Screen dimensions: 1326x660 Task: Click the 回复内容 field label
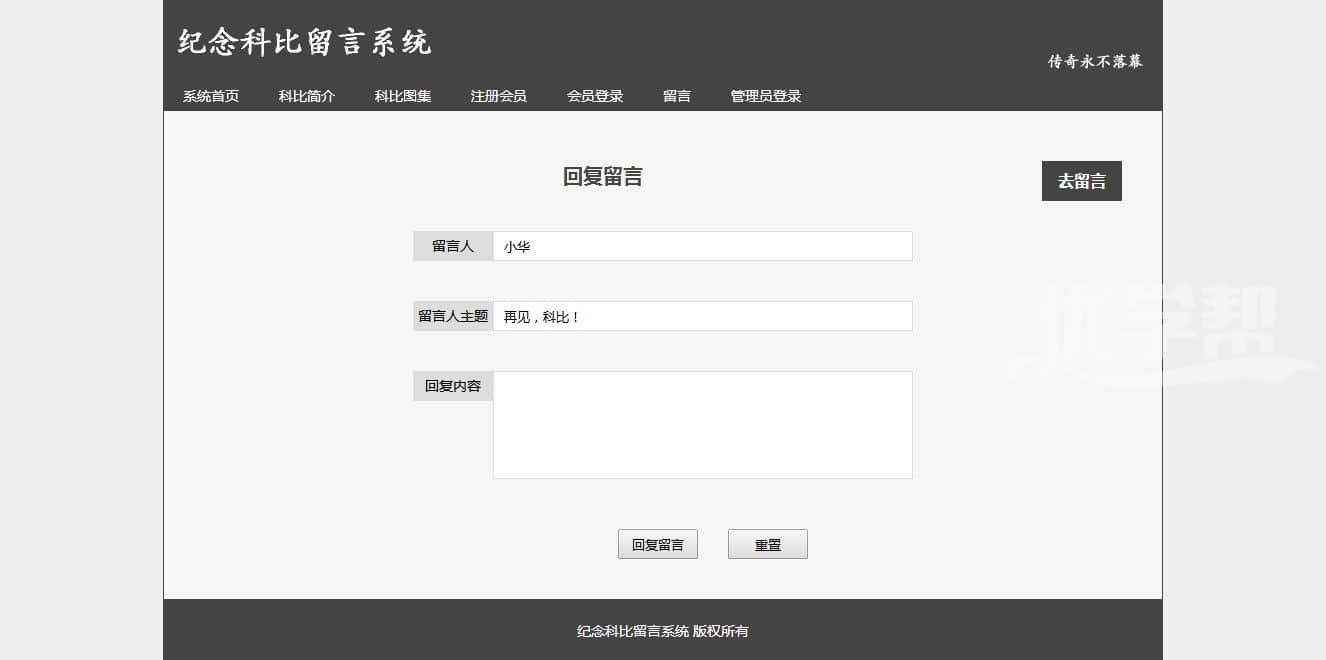(453, 386)
